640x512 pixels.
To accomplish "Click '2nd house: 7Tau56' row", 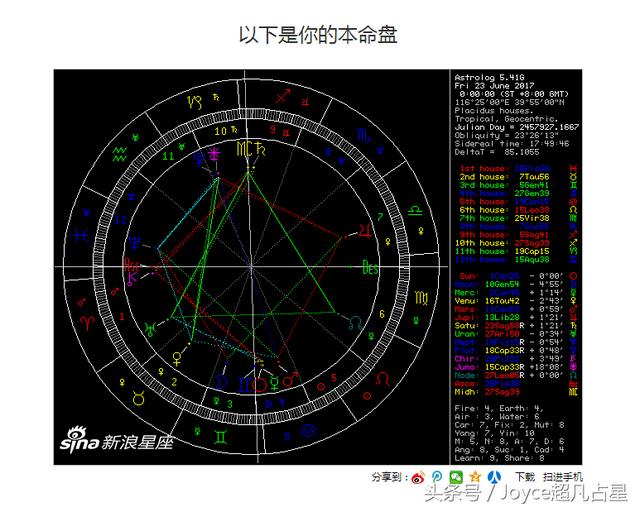I will pos(518,177).
